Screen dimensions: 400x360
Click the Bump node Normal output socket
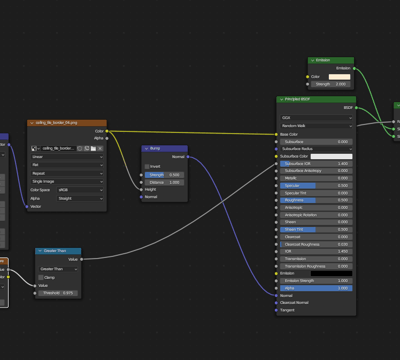188,157
